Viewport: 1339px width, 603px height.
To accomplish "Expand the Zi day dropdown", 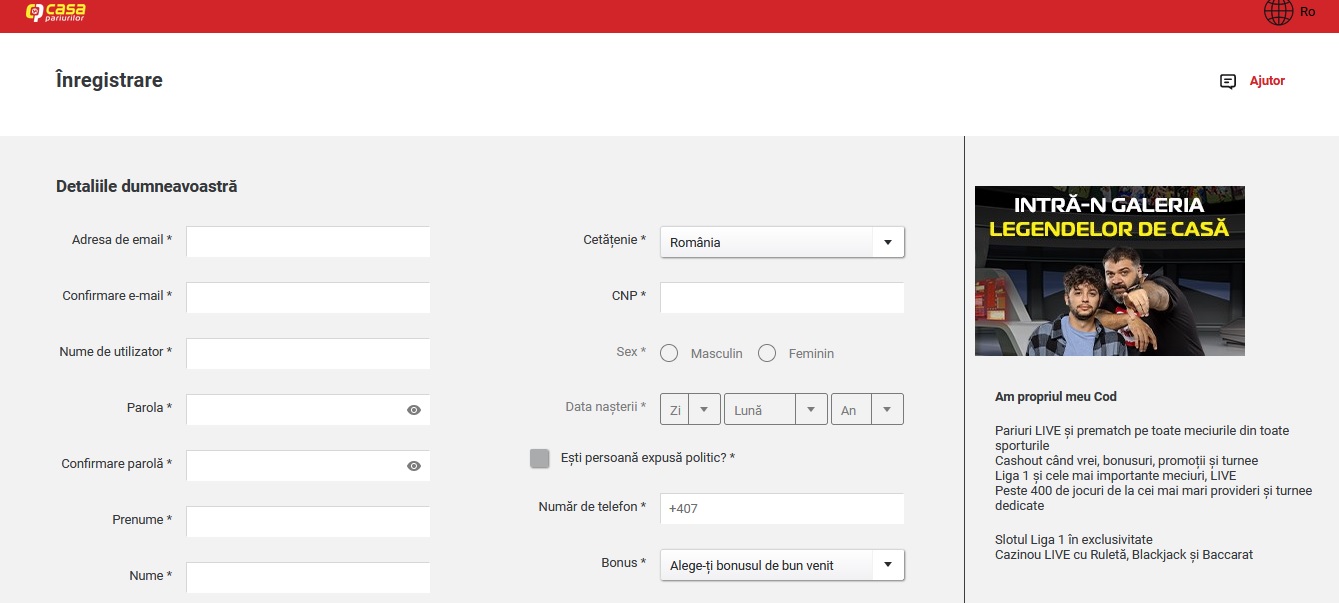I will pos(690,410).
